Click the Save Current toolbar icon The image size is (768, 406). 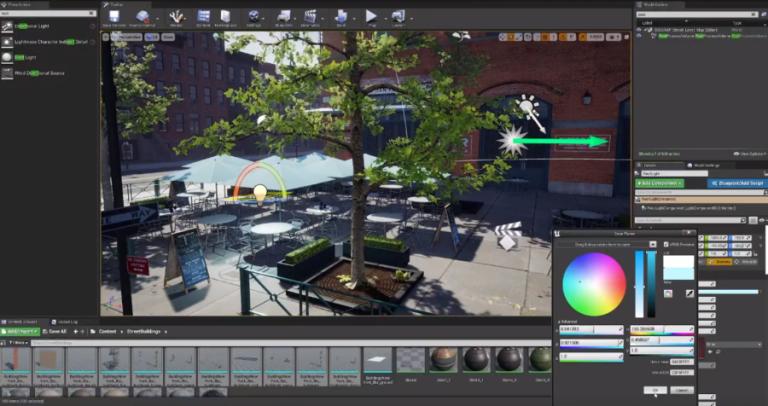tap(113, 17)
